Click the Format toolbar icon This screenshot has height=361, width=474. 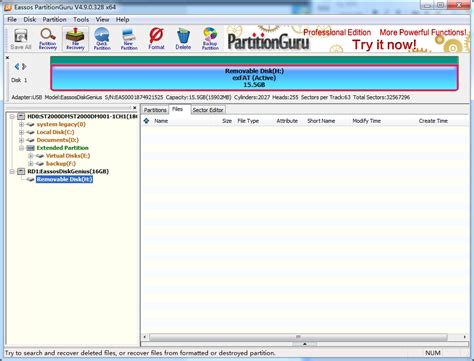[156, 39]
